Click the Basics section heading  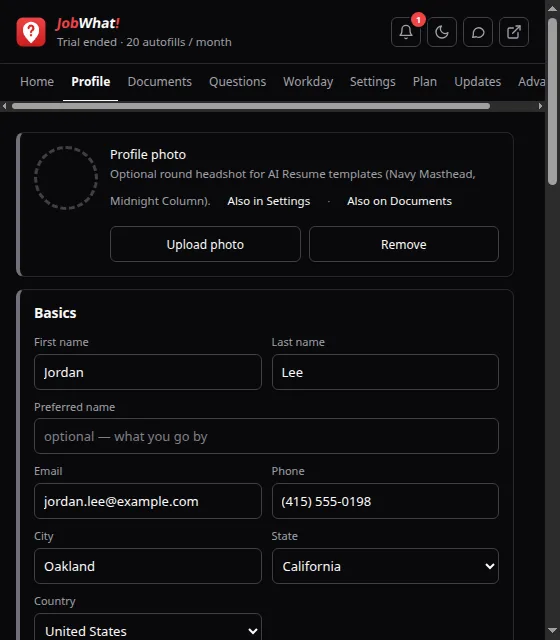55,313
